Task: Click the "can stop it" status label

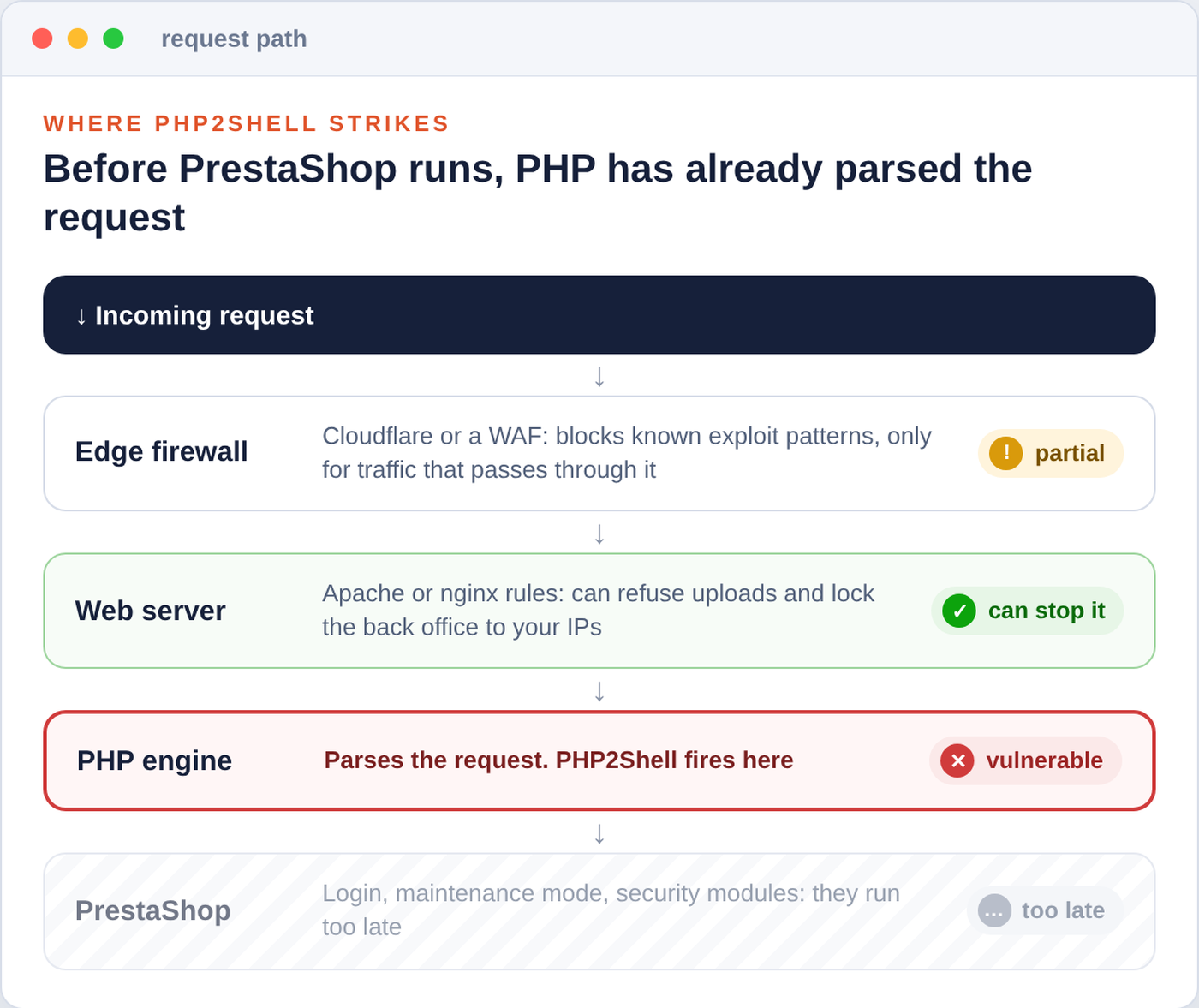Action: (1047, 611)
